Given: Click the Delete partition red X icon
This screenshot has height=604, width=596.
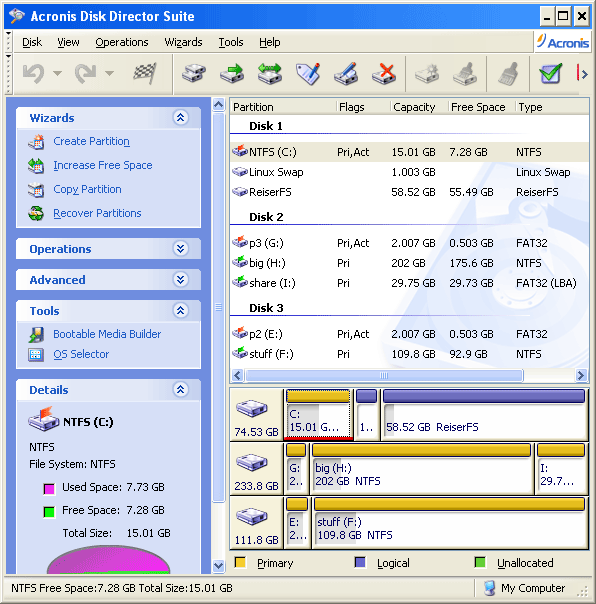Looking at the screenshot, I should tap(384, 73).
